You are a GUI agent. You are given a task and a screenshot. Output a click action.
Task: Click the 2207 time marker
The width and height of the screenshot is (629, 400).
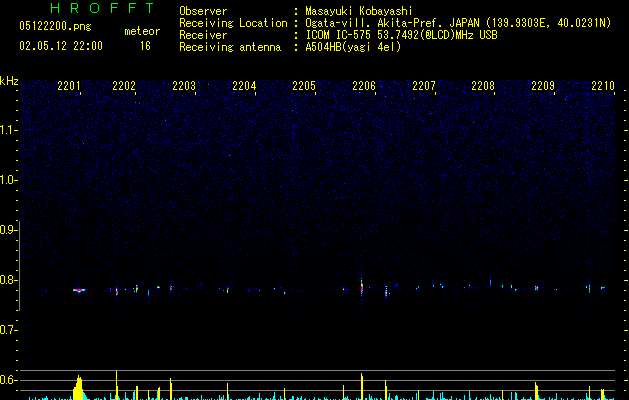pyautogui.click(x=424, y=86)
